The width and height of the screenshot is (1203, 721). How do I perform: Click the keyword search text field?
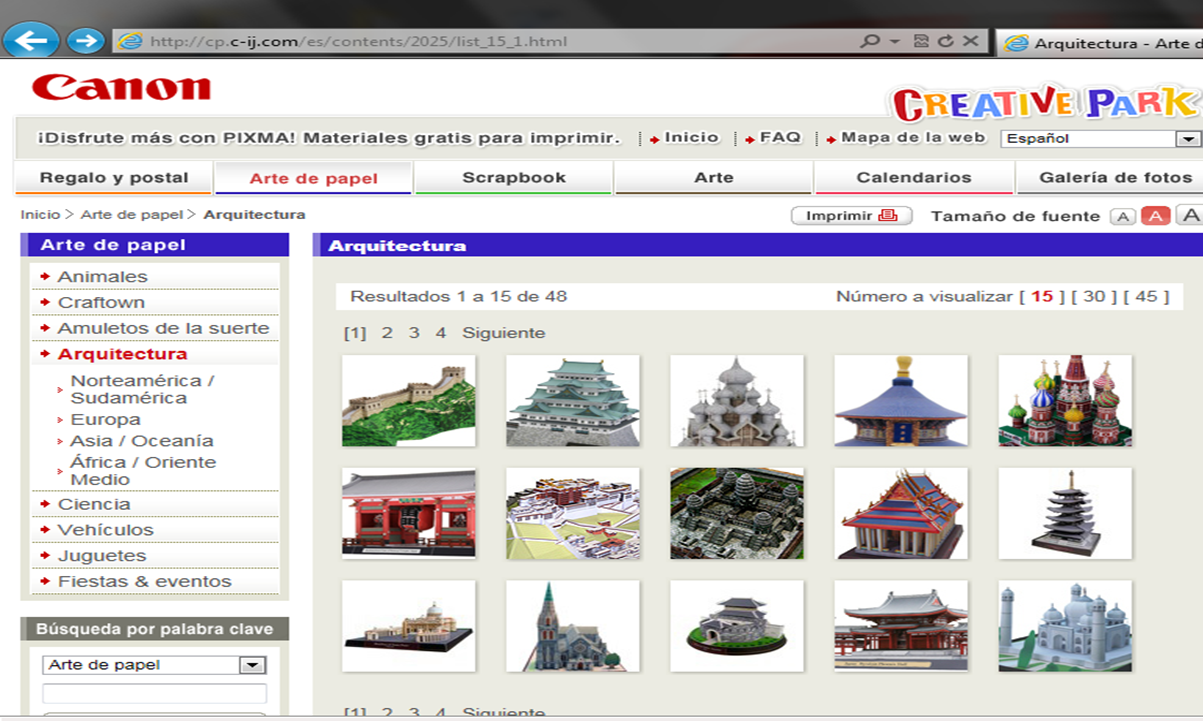coord(154,694)
